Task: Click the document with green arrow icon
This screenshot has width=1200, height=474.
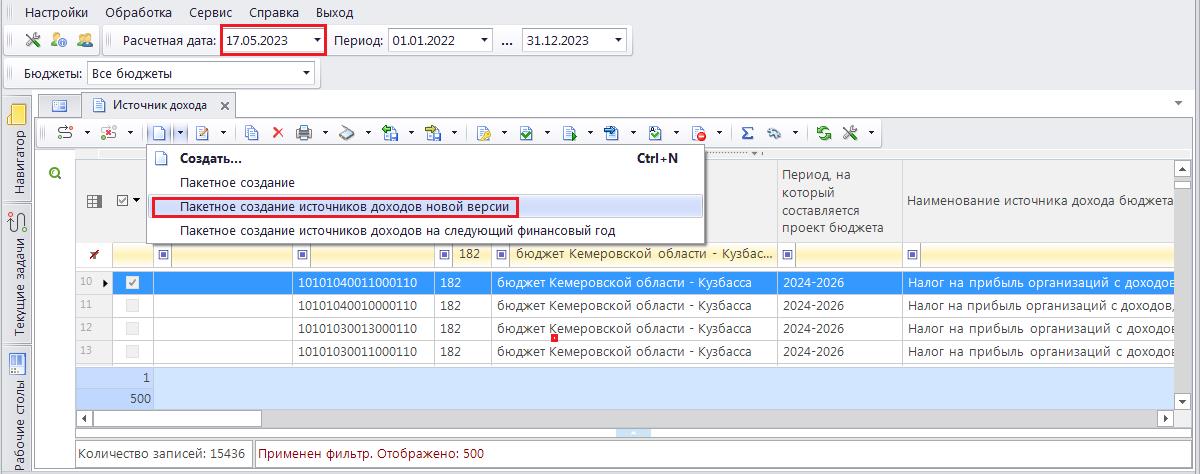Action: tap(569, 132)
